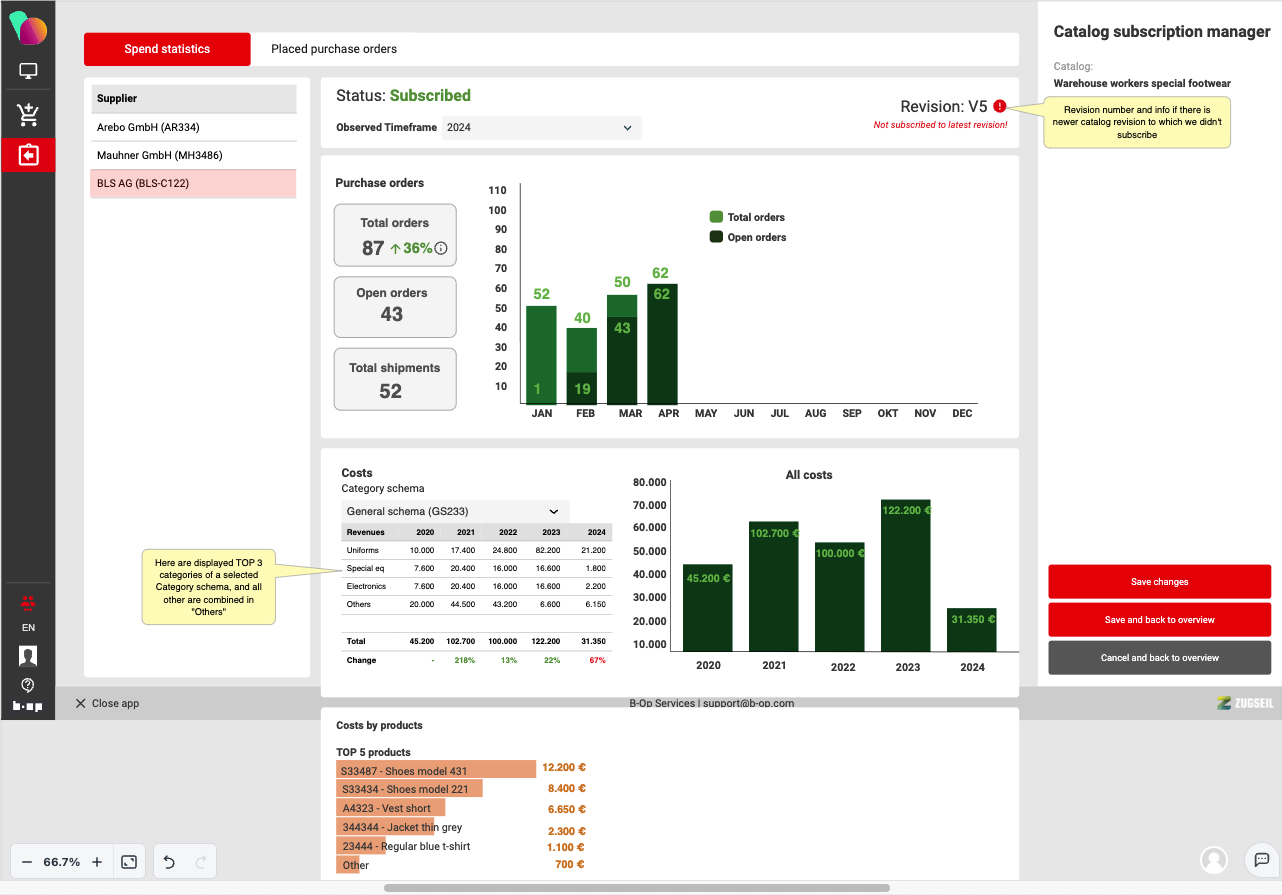Click the undo arrow icon
1282x895 pixels.
click(169, 861)
